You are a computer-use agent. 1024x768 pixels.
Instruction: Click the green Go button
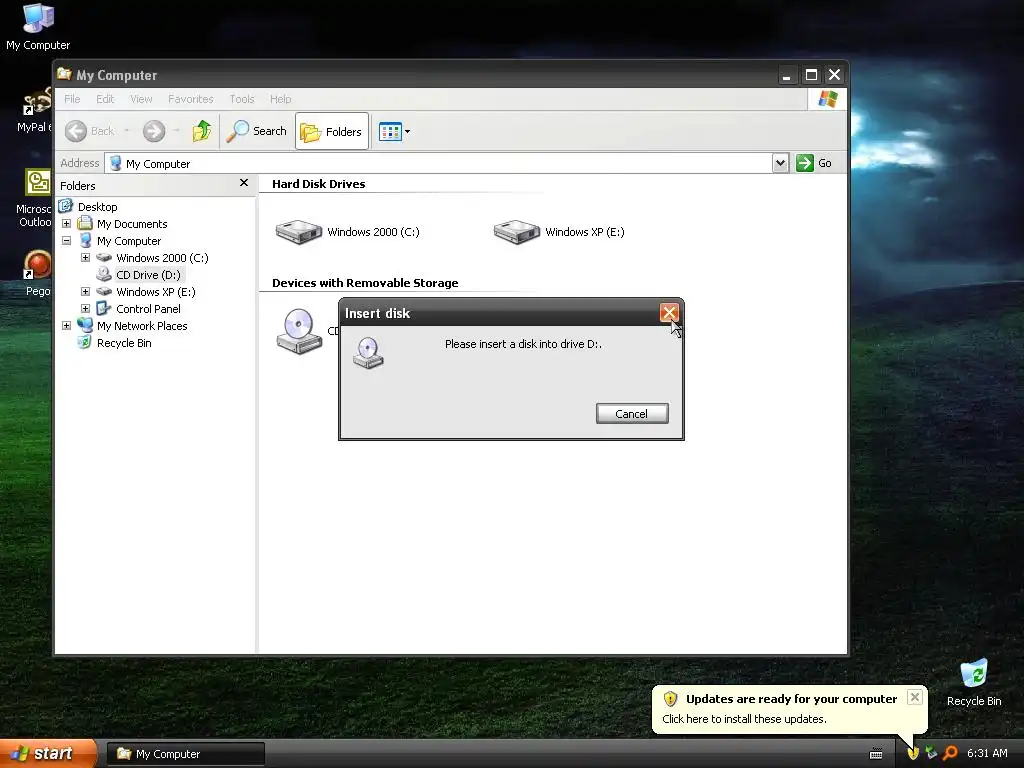[x=814, y=163]
